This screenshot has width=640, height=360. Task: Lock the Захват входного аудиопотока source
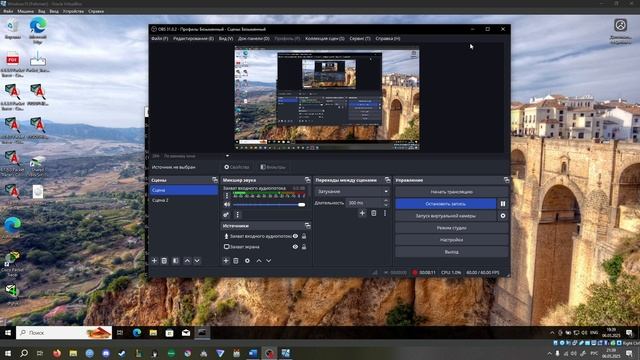[304, 236]
